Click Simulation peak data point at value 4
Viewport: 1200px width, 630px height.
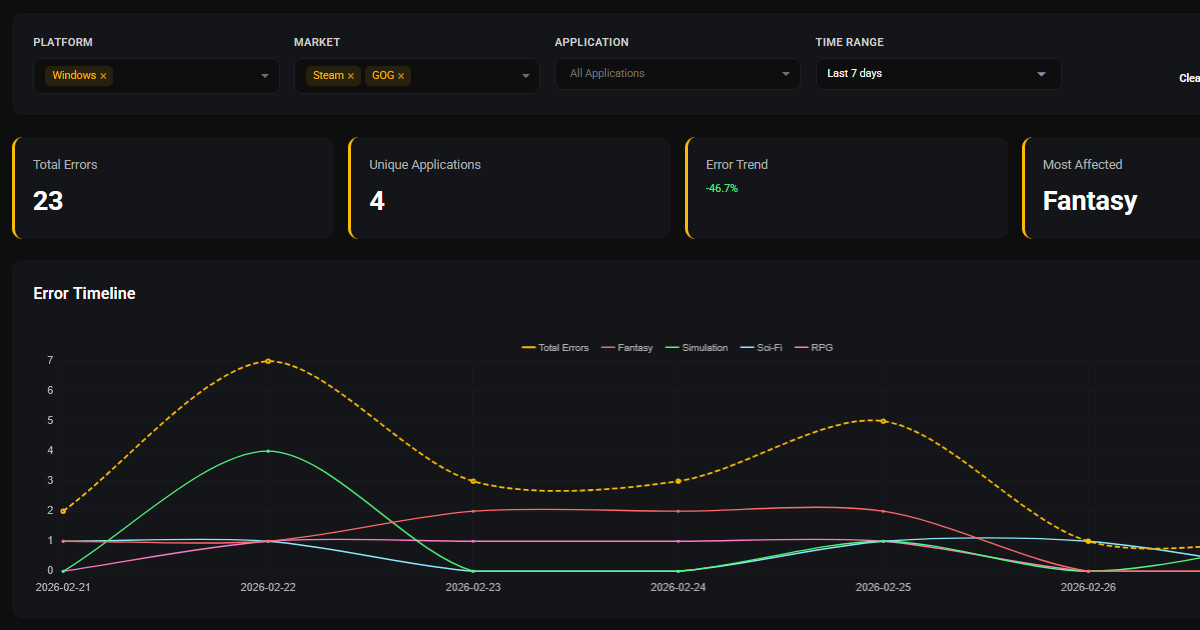(268, 451)
